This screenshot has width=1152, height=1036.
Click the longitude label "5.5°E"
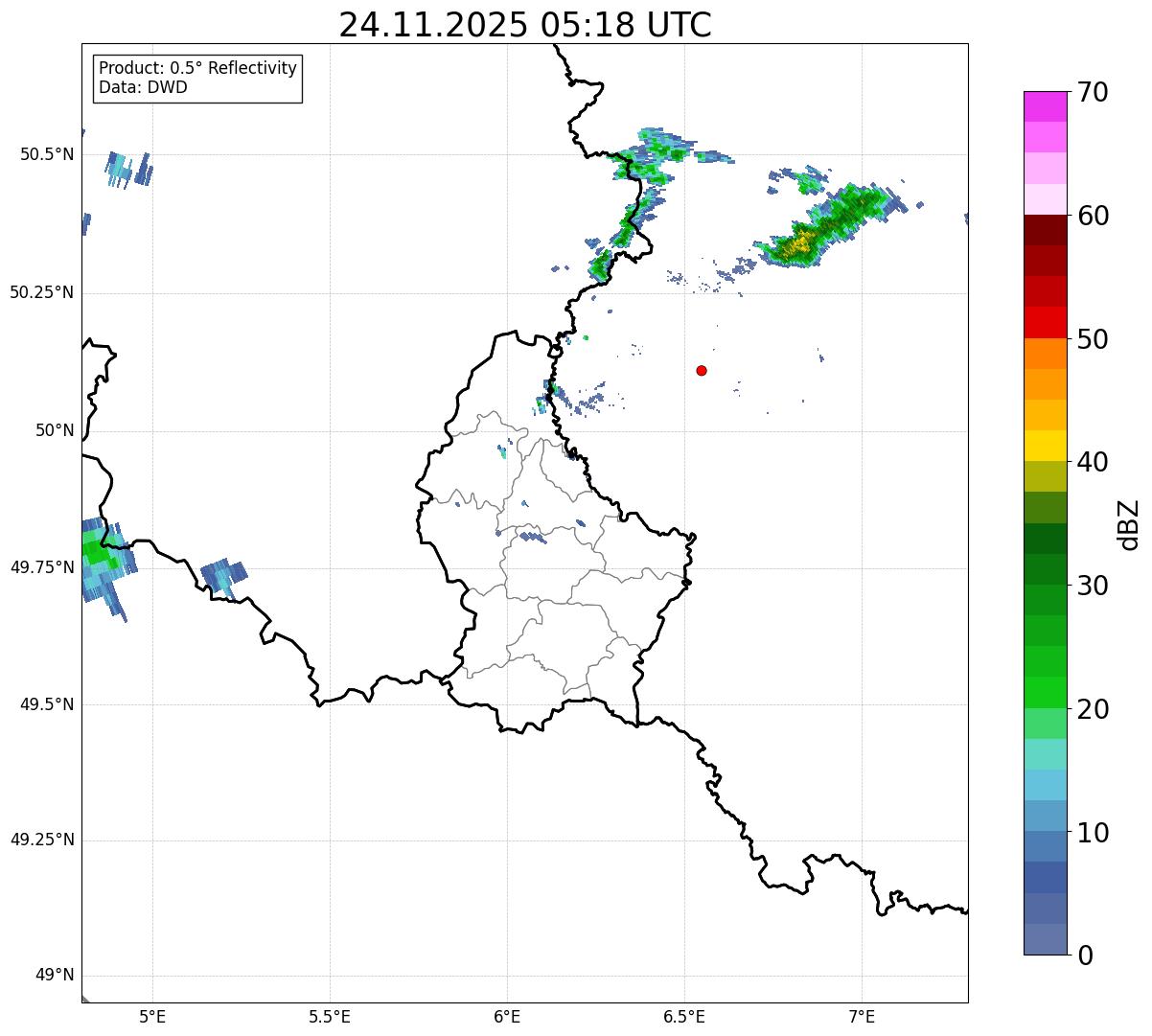[330, 1018]
